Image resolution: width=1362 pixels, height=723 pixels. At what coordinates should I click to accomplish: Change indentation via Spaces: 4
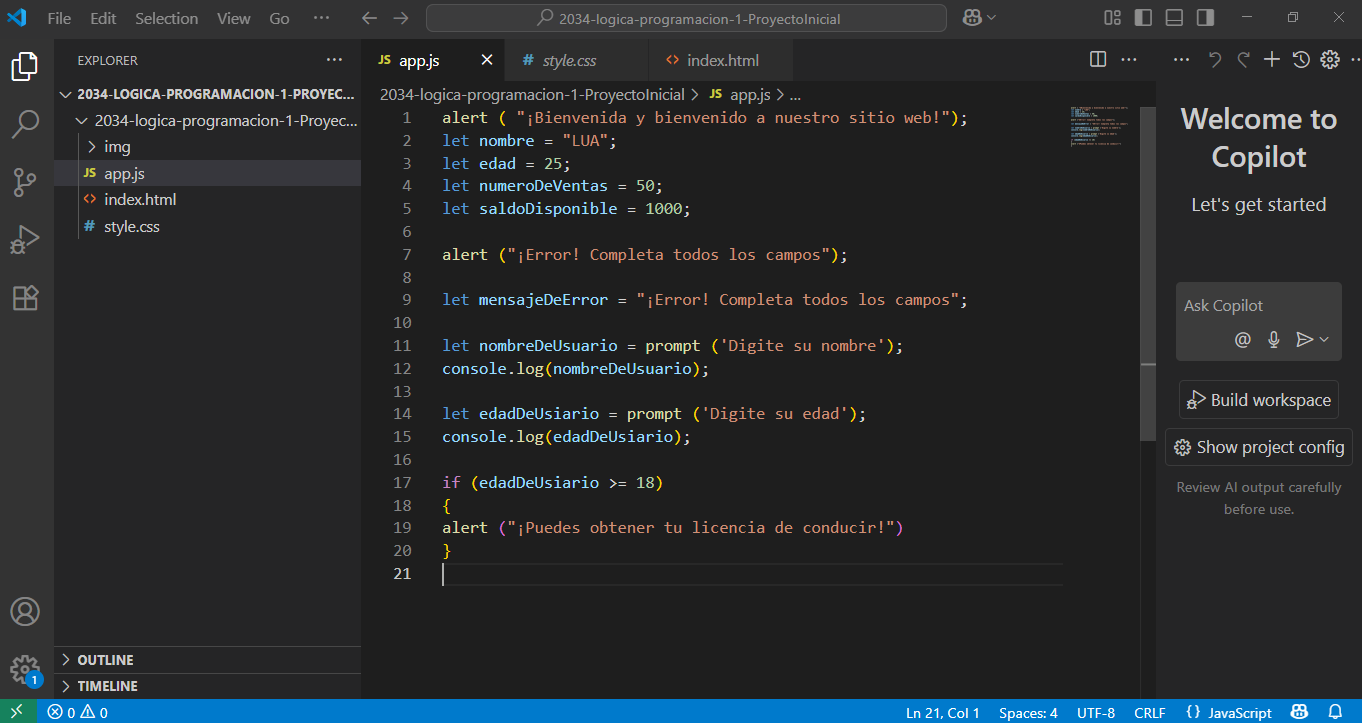point(1028,712)
